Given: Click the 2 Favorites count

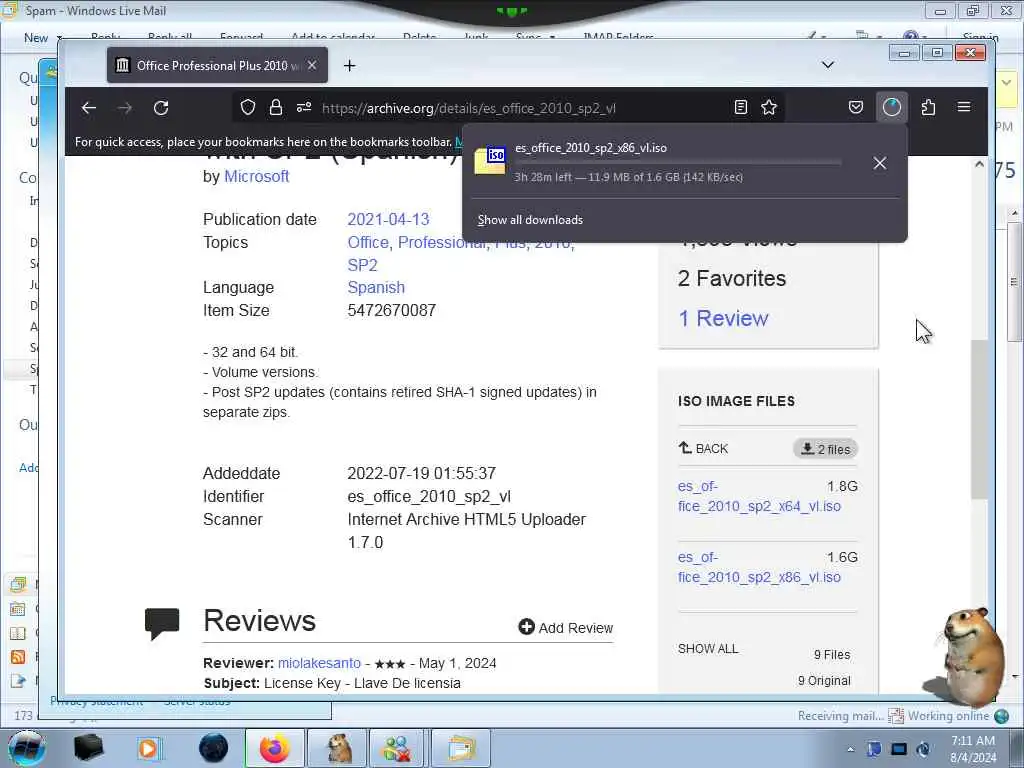Looking at the screenshot, I should pyautogui.click(x=732, y=279).
